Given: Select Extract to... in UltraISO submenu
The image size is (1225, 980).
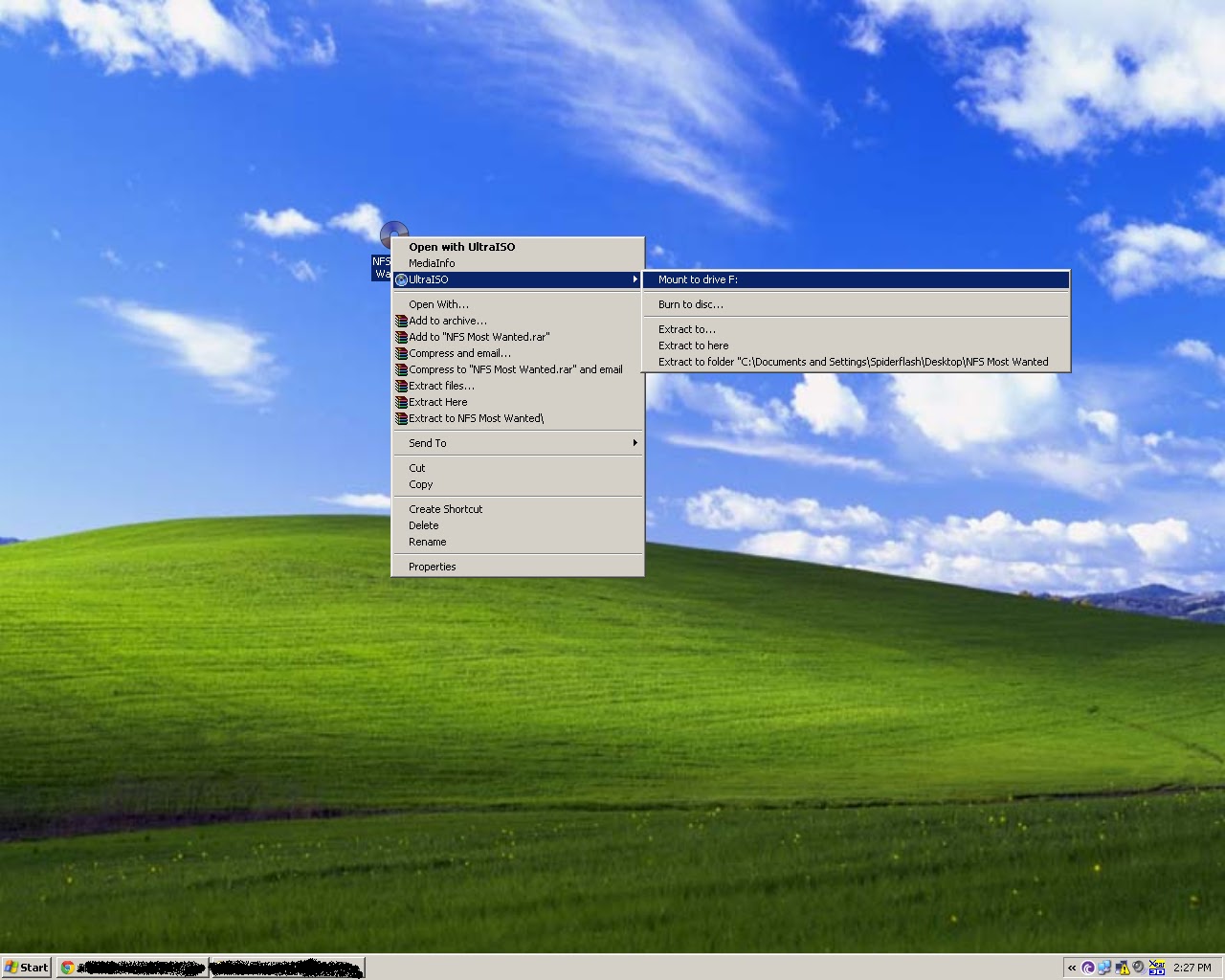Looking at the screenshot, I should point(857,329).
